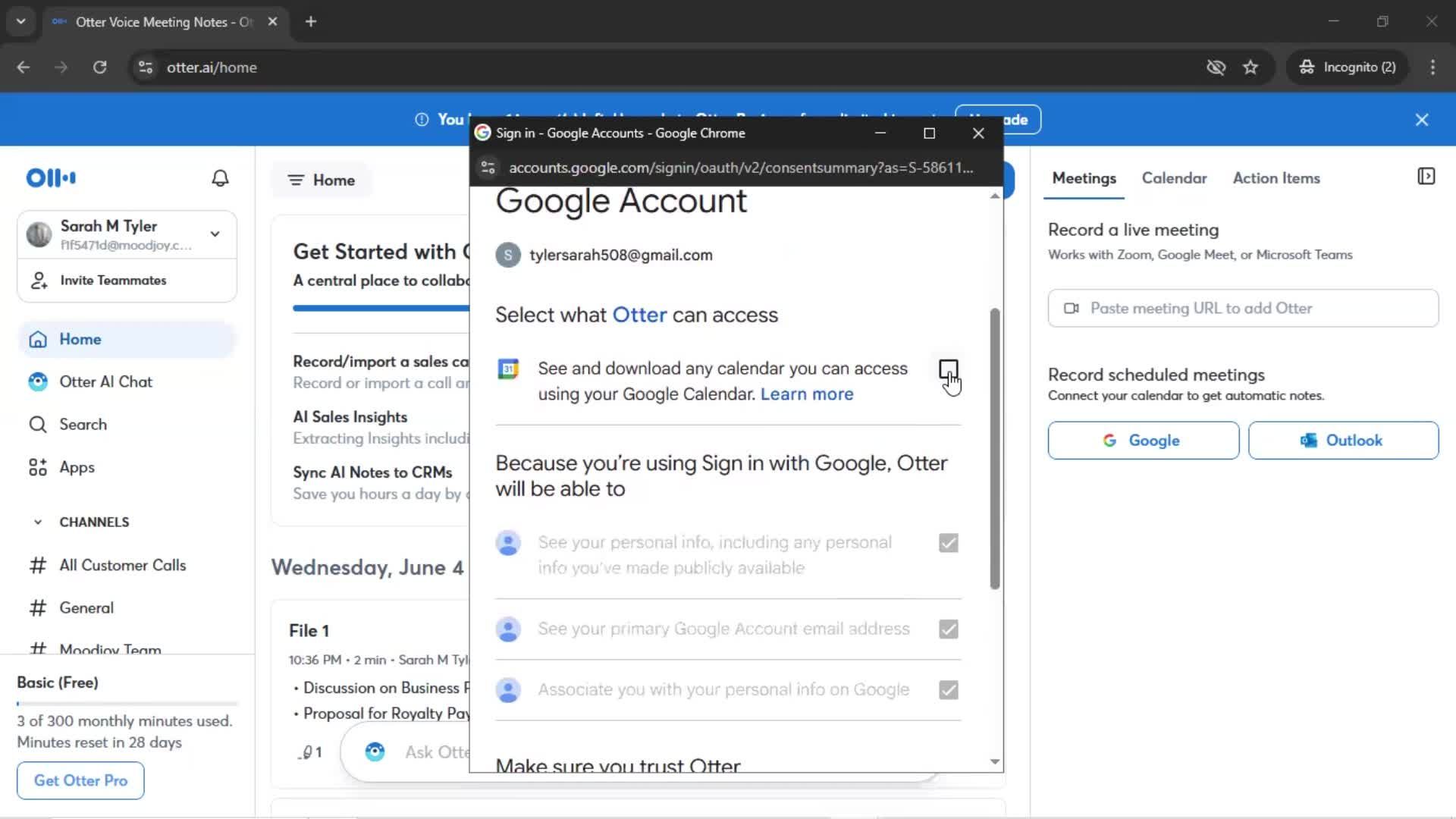Collapse the CHANNELS section

[38, 522]
